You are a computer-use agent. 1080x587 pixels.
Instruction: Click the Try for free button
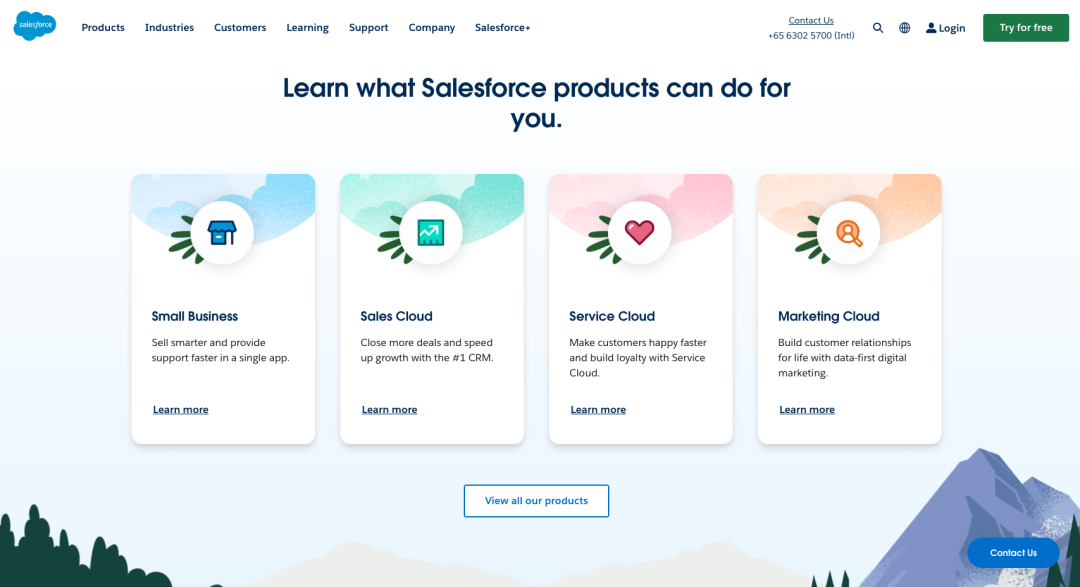pos(1026,28)
